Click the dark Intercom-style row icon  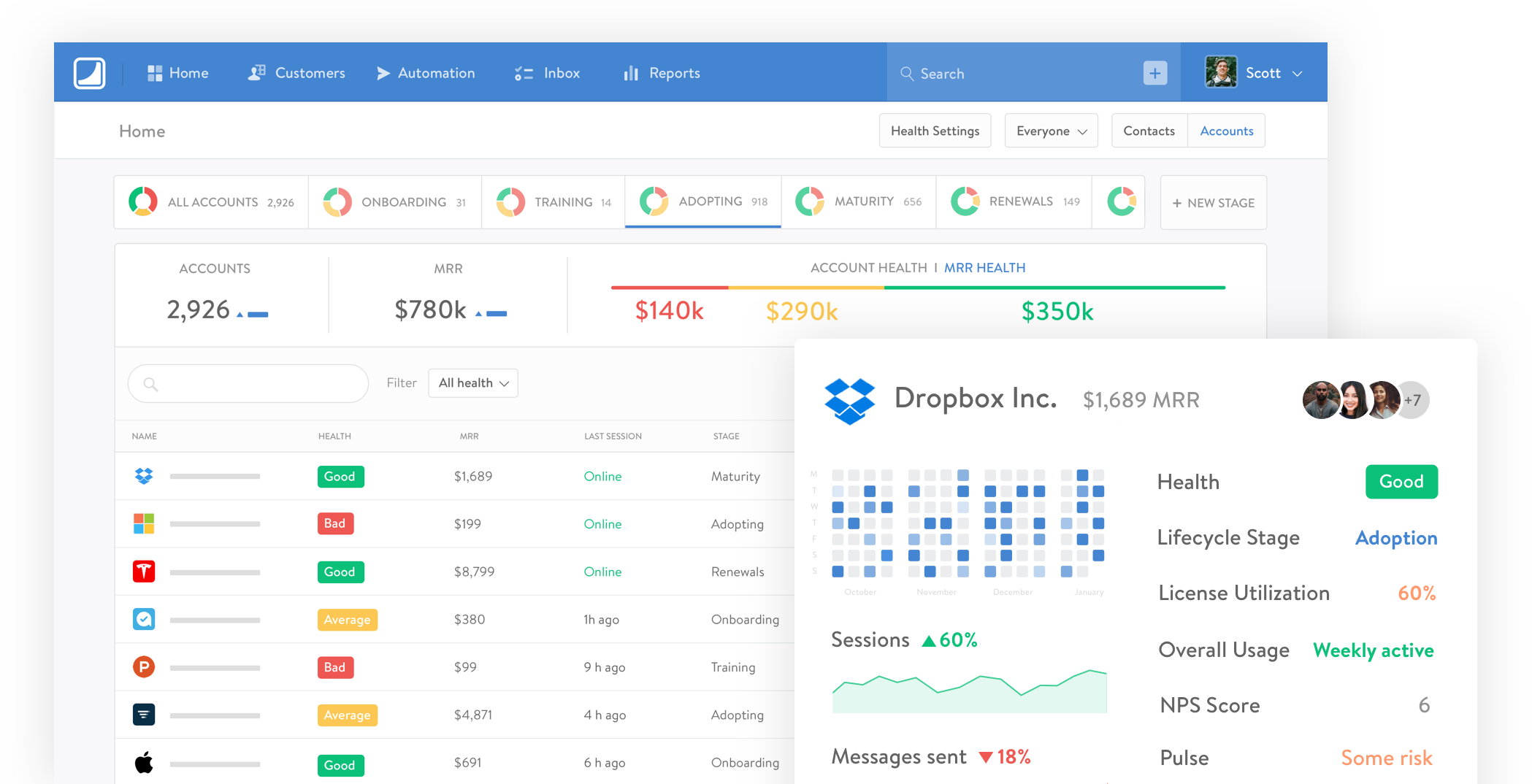(x=144, y=715)
